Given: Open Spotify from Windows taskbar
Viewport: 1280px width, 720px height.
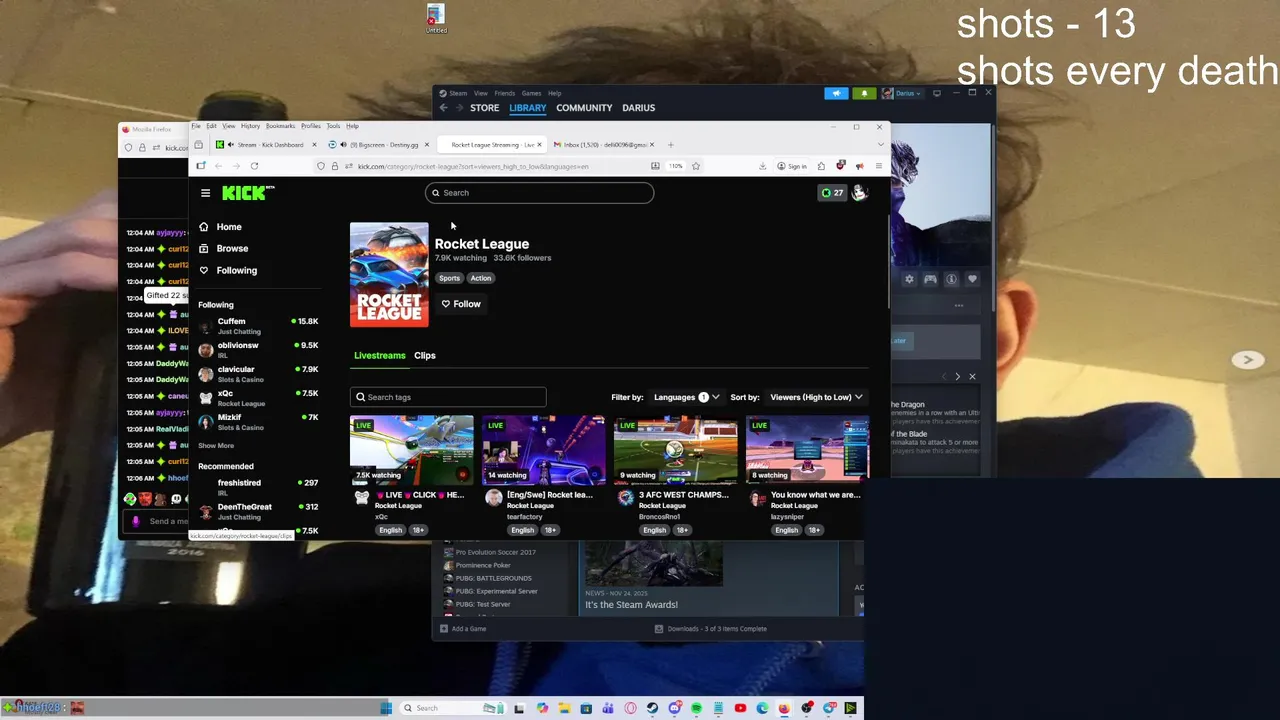Looking at the screenshot, I should tap(696, 708).
